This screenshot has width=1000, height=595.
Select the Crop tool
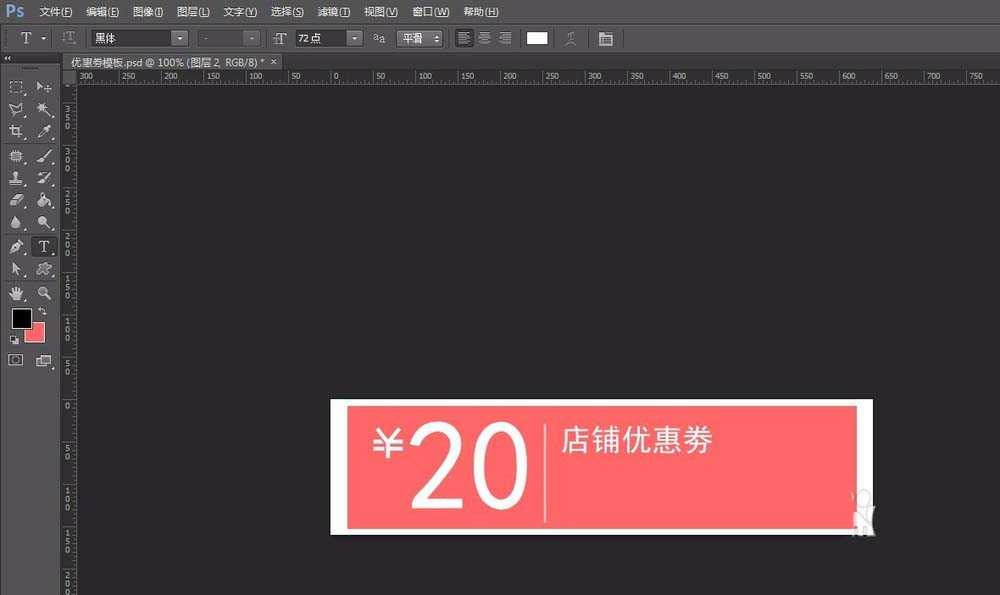(16, 133)
